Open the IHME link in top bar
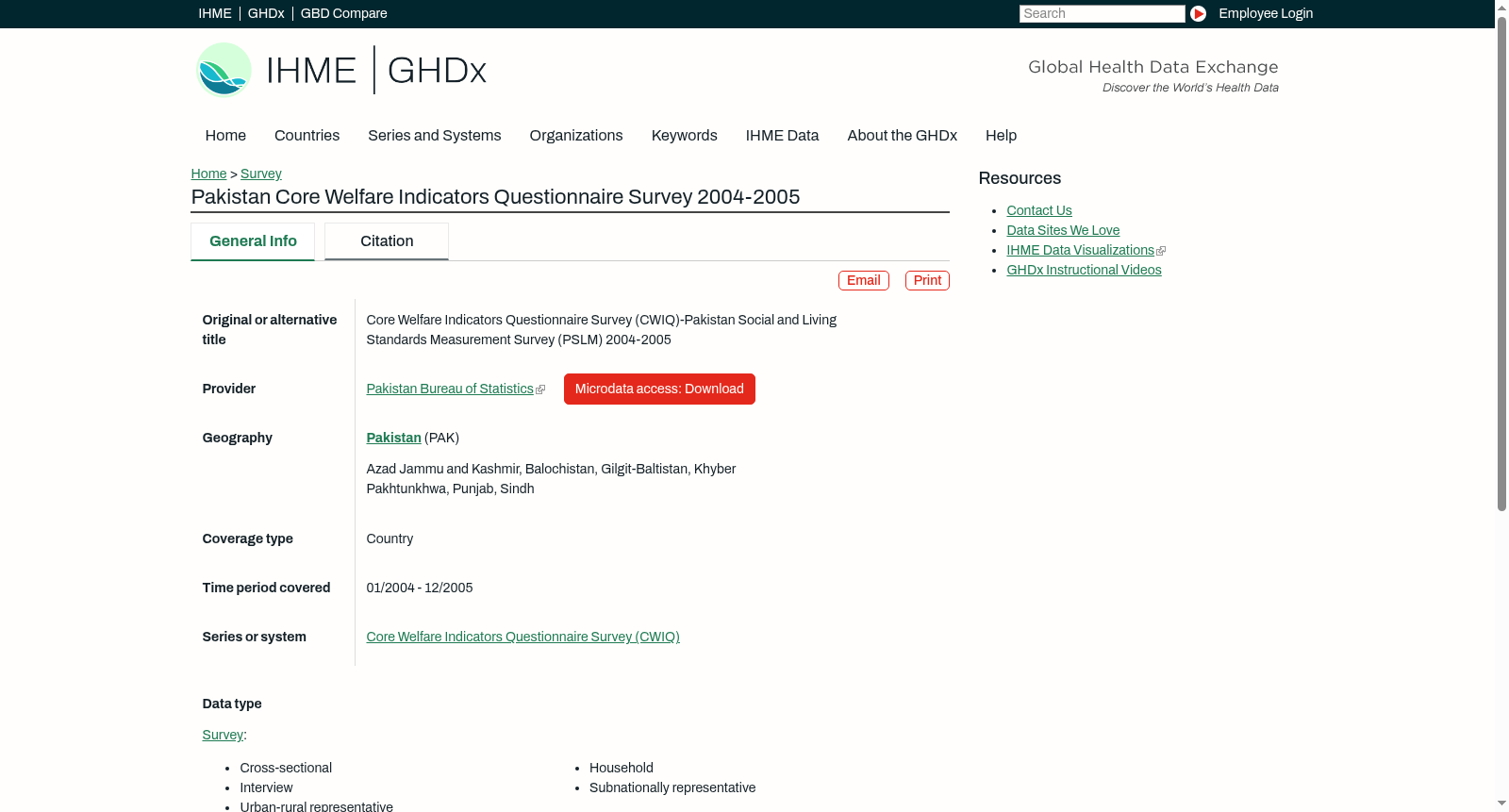Image resolution: width=1509 pixels, height=812 pixels. [215, 13]
